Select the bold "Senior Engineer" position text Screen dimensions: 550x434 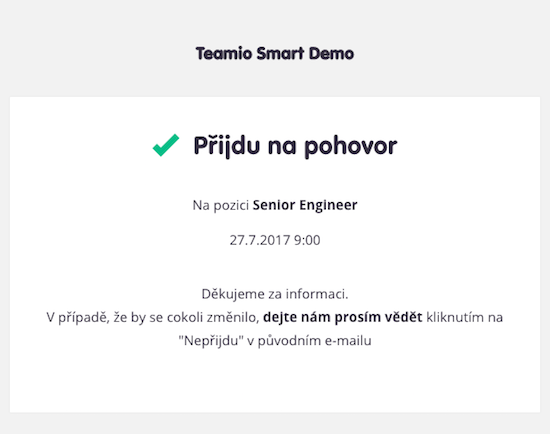tap(305, 205)
